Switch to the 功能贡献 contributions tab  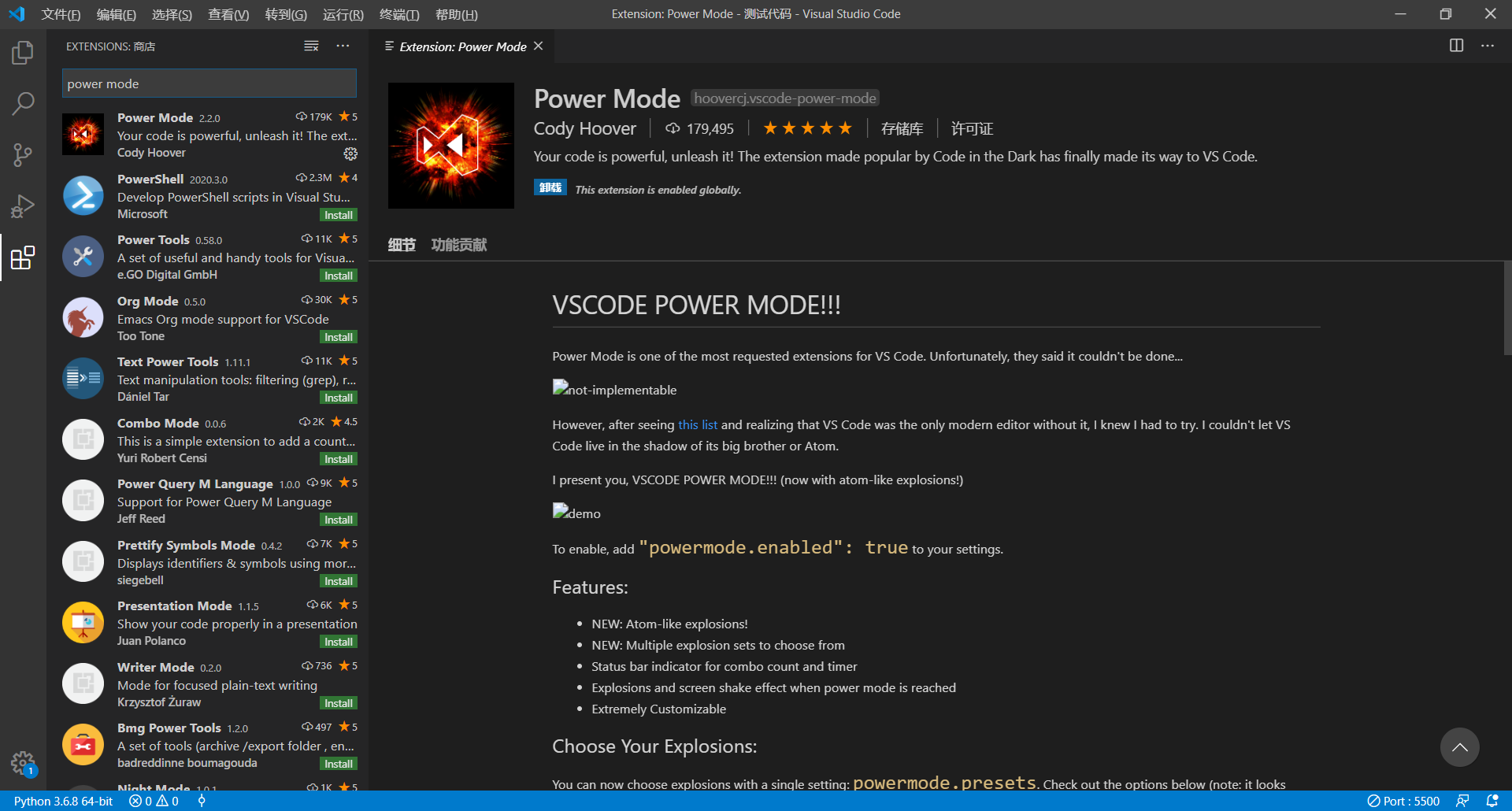pos(459,245)
